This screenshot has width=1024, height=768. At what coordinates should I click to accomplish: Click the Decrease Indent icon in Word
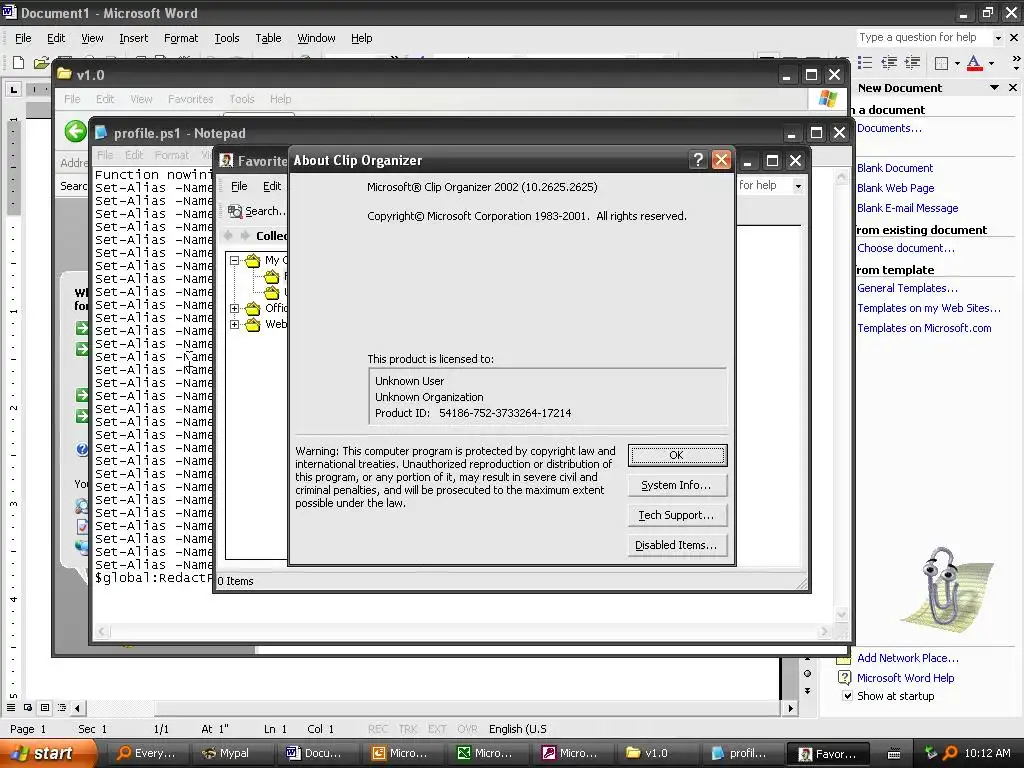(x=889, y=63)
